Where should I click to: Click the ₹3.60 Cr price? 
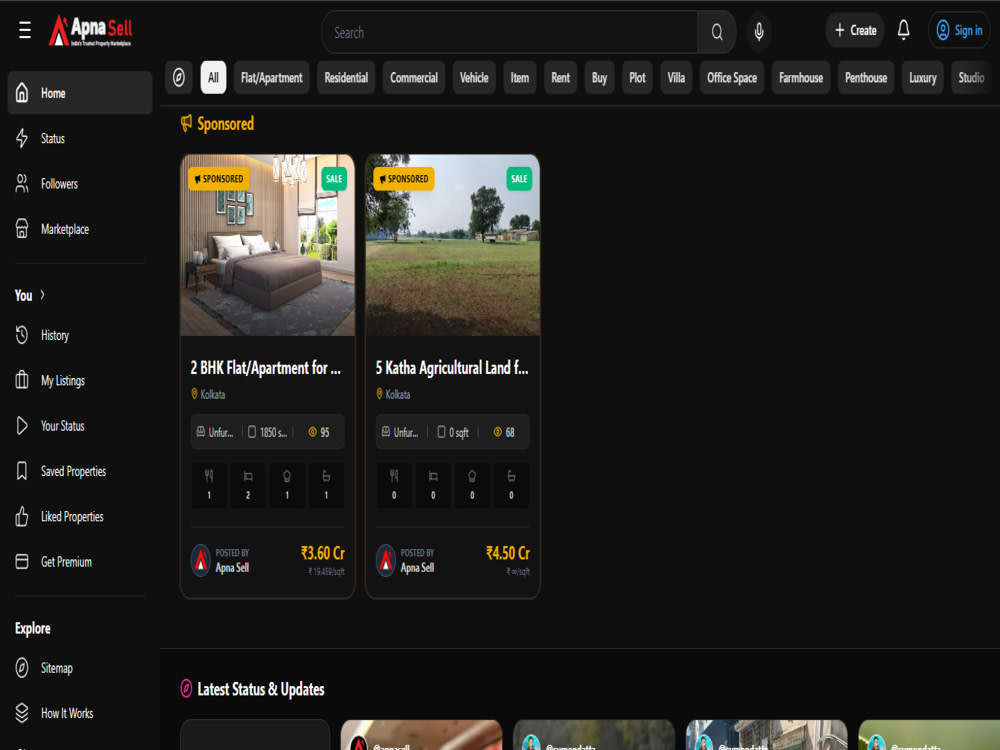point(323,553)
